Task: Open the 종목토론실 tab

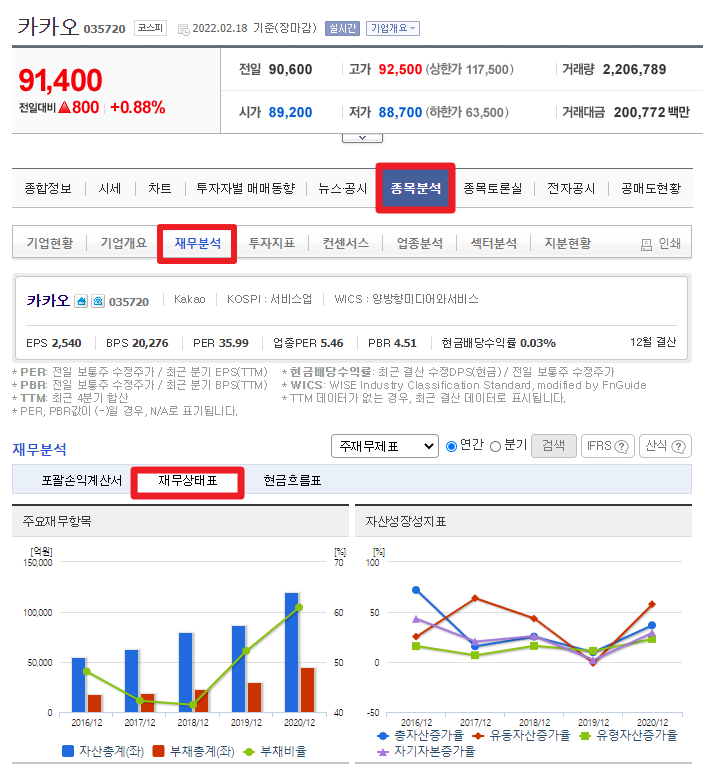Action: tap(493, 188)
